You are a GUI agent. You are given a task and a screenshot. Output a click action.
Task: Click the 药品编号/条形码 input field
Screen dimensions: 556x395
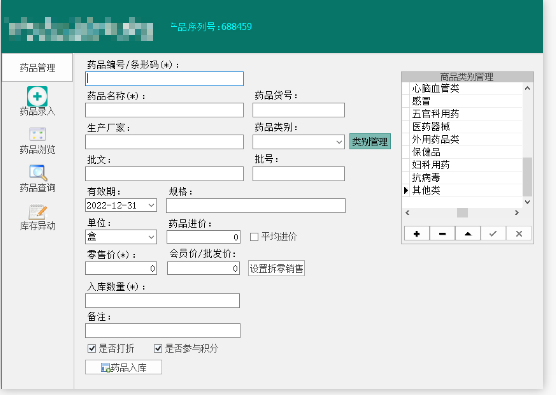coord(164,78)
